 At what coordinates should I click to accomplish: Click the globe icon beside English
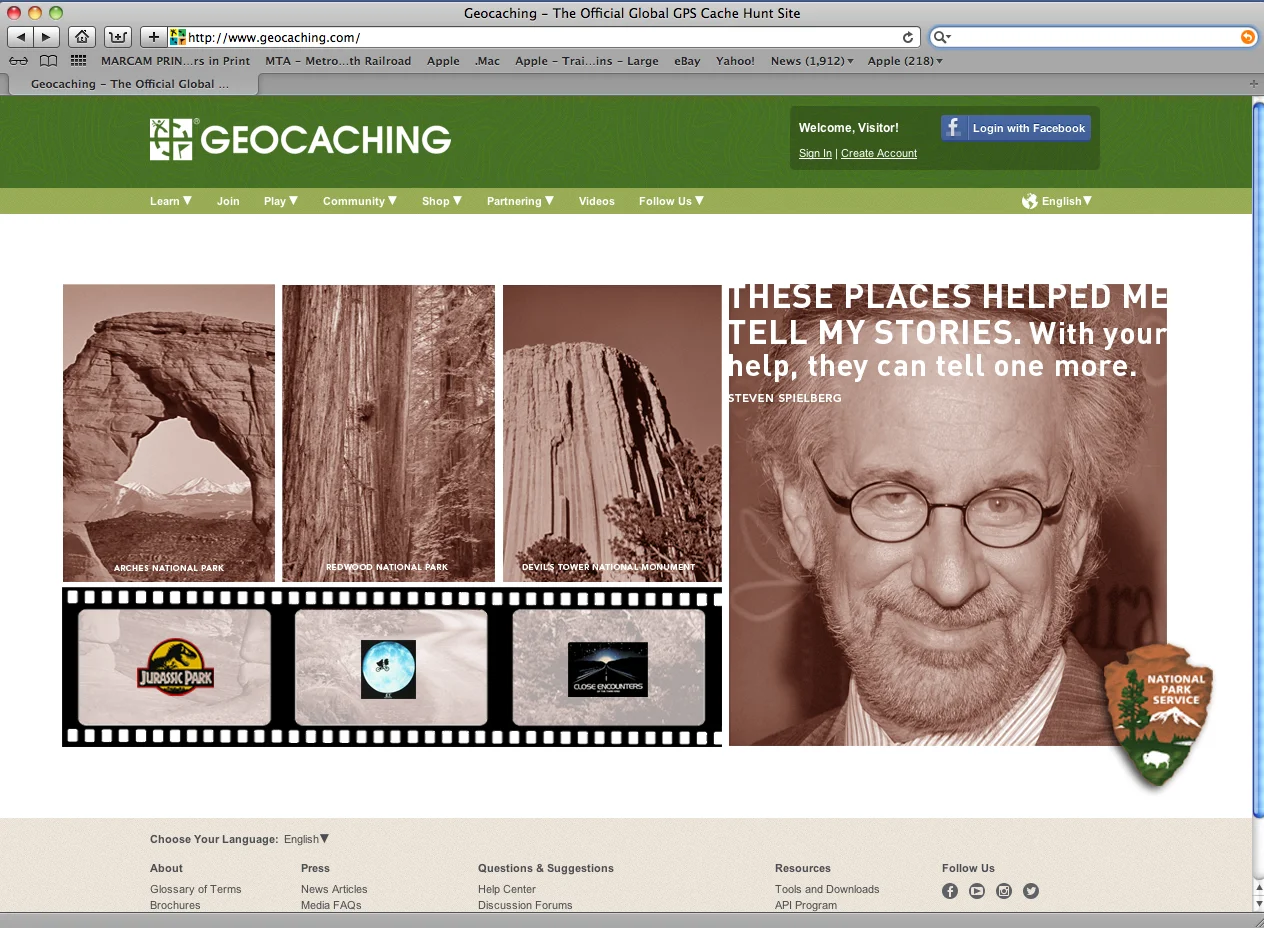coord(1029,201)
